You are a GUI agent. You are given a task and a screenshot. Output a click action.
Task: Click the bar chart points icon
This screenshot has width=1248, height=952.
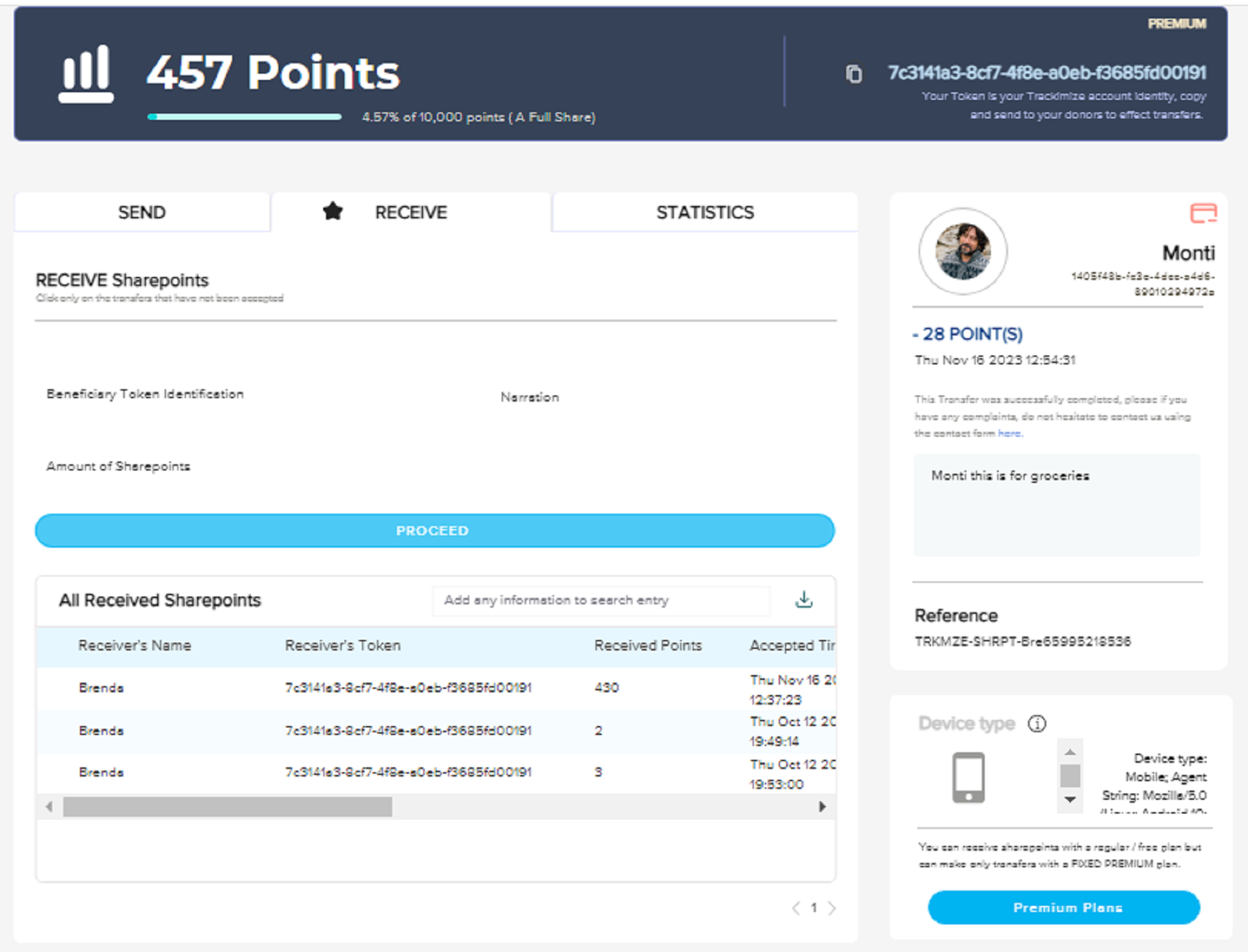pos(86,74)
